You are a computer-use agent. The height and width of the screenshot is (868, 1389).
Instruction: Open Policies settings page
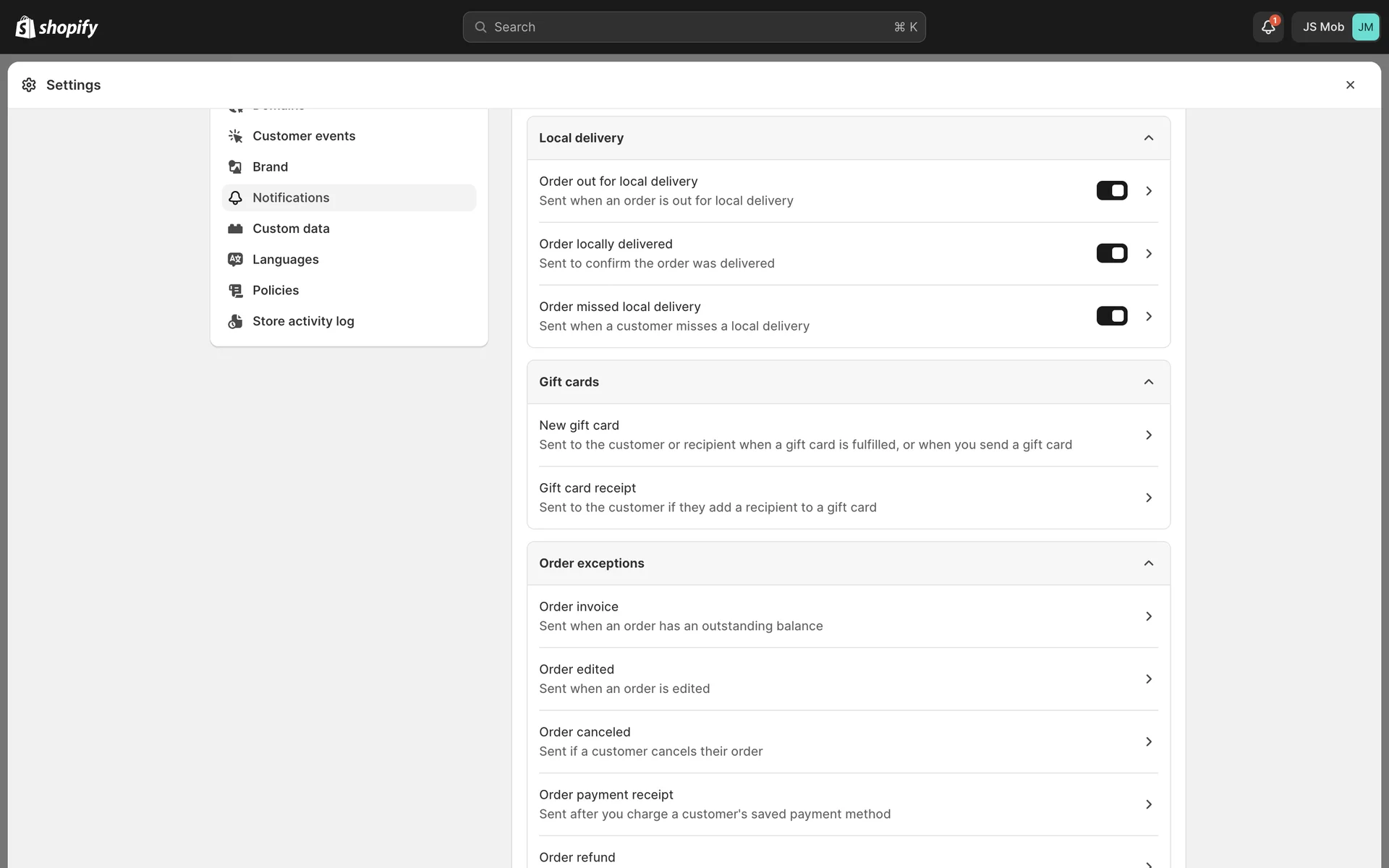coord(276,290)
